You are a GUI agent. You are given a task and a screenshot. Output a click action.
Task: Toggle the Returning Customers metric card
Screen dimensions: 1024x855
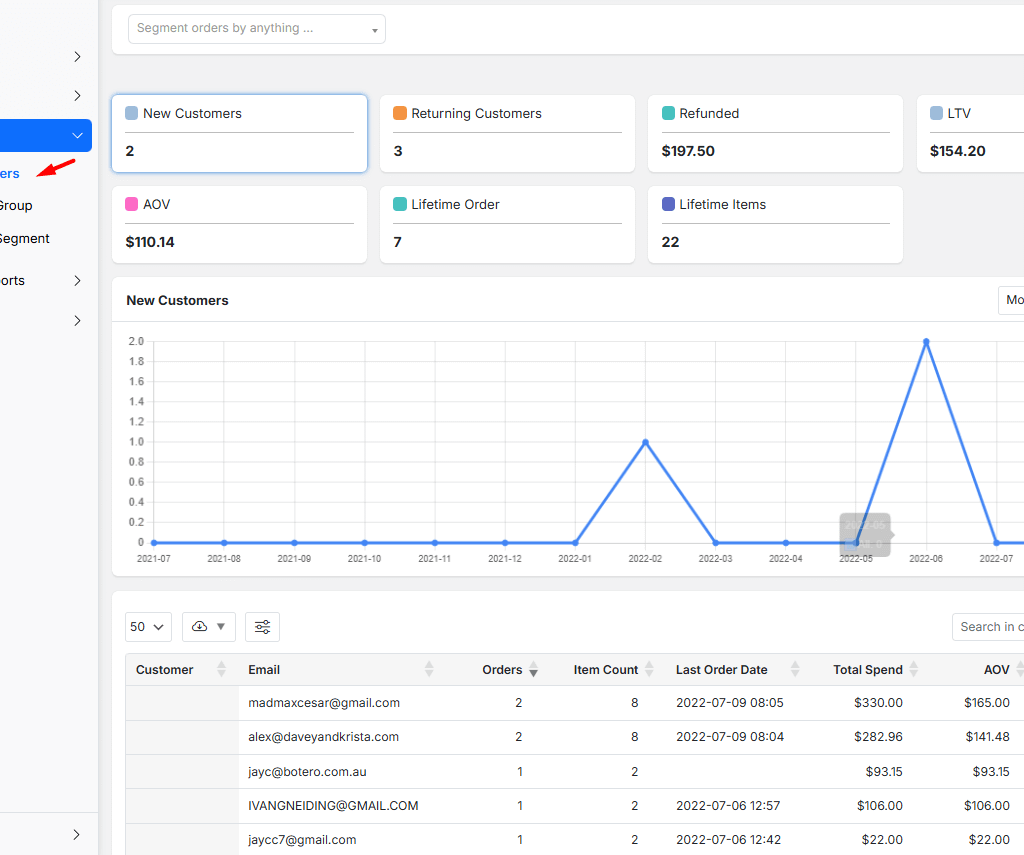click(x=507, y=133)
